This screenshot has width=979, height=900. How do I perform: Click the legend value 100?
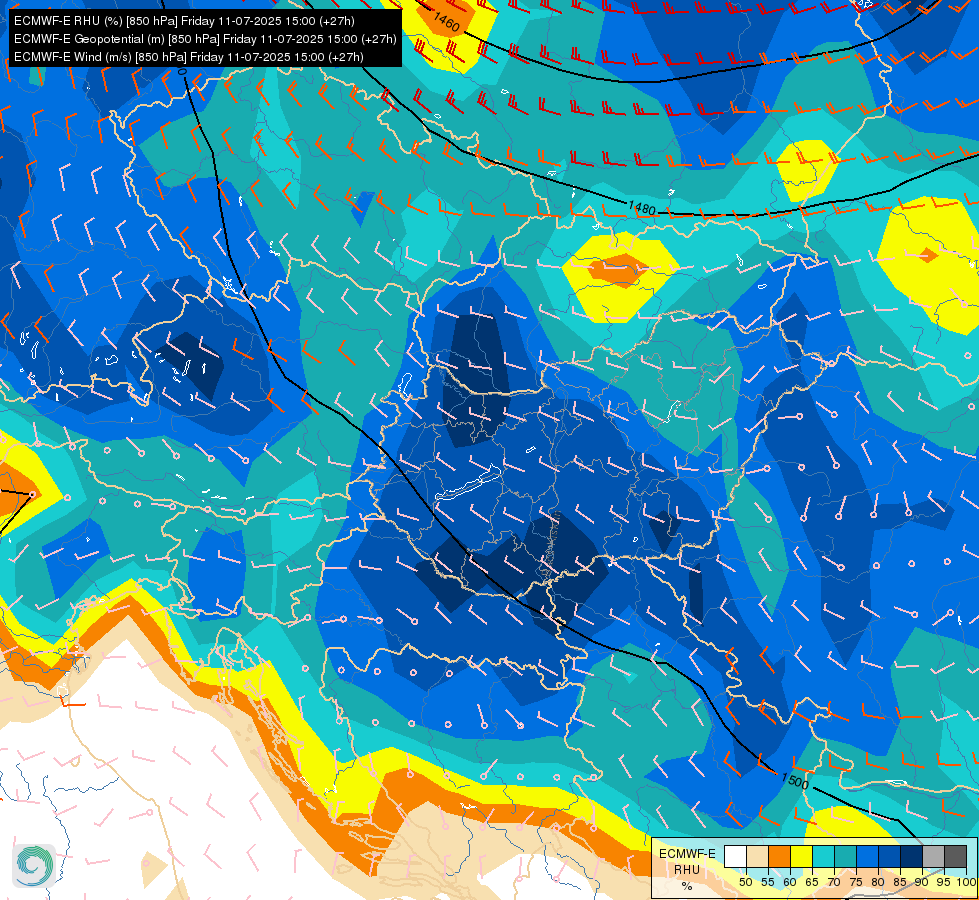click(966, 882)
